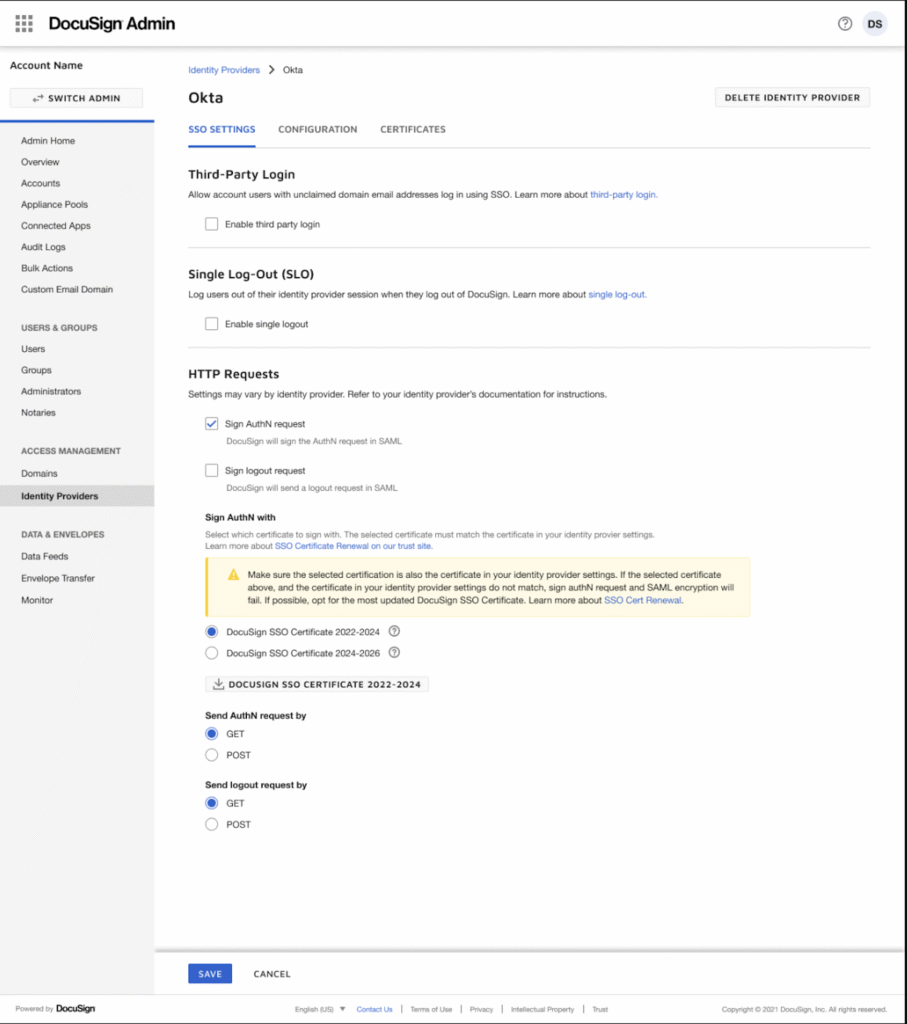
Task: Uncheck Sign AuthN request
Action: [x=211, y=424]
